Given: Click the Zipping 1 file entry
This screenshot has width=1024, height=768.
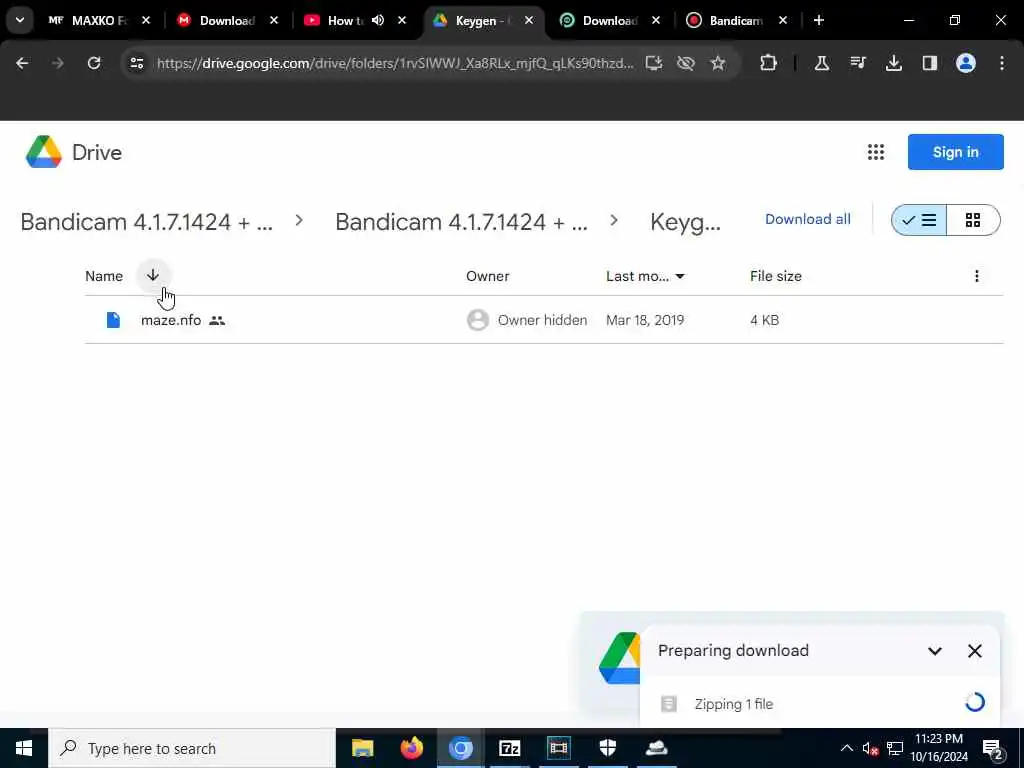Looking at the screenshot, I should tap(734, 704).
